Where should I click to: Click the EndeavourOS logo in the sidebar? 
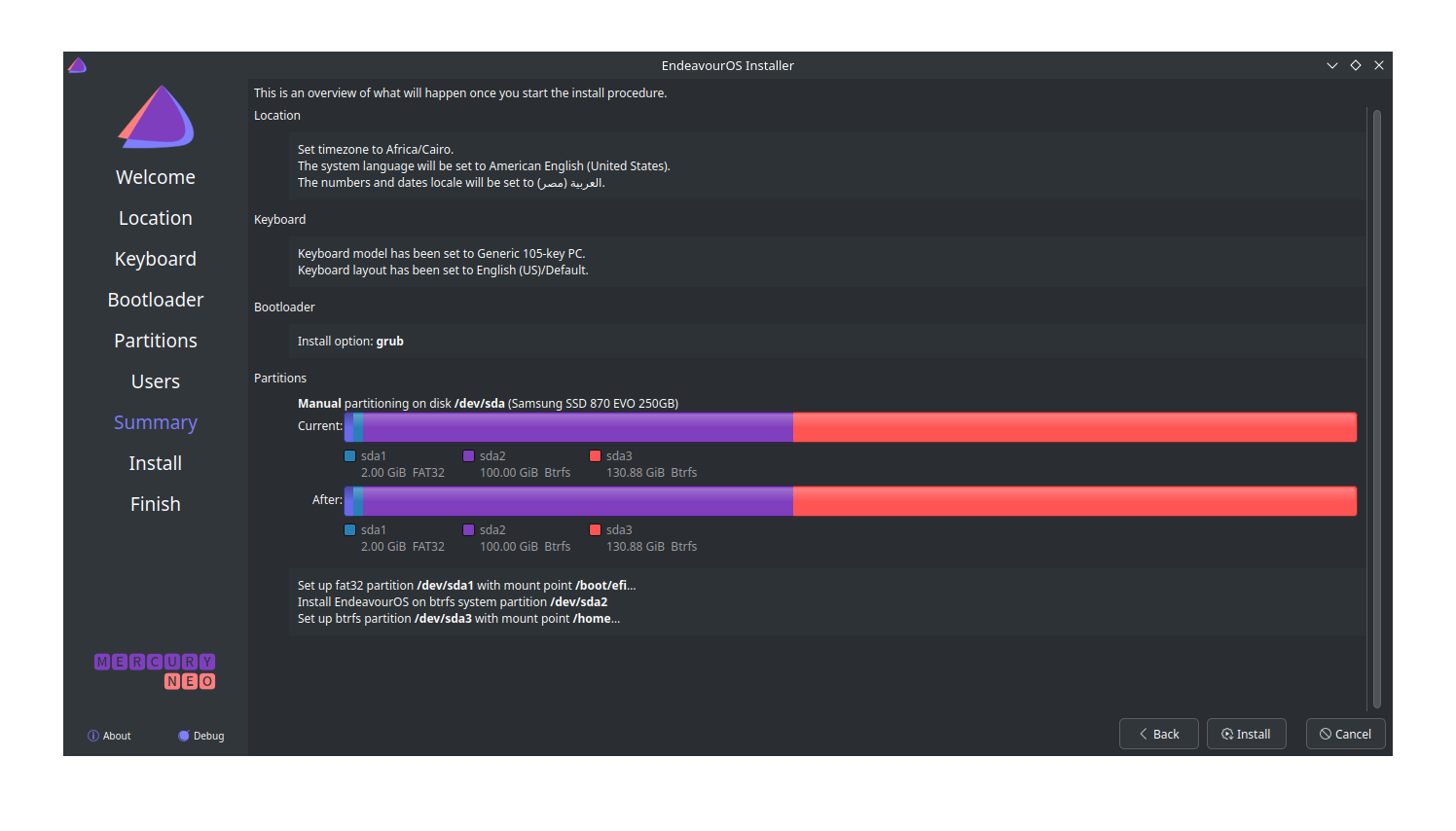click(x=156, y=117)
